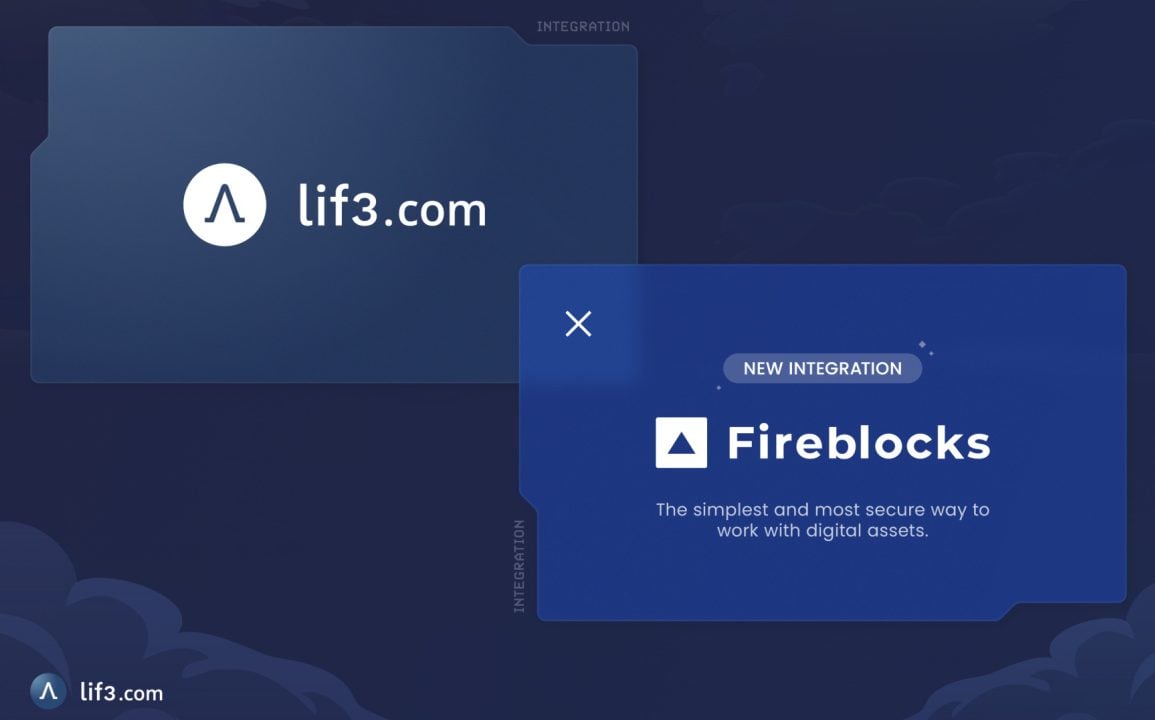Screen dimensions: 1155x720
Task: Click the larger sparkle star beside the badge
Action: 921,344
